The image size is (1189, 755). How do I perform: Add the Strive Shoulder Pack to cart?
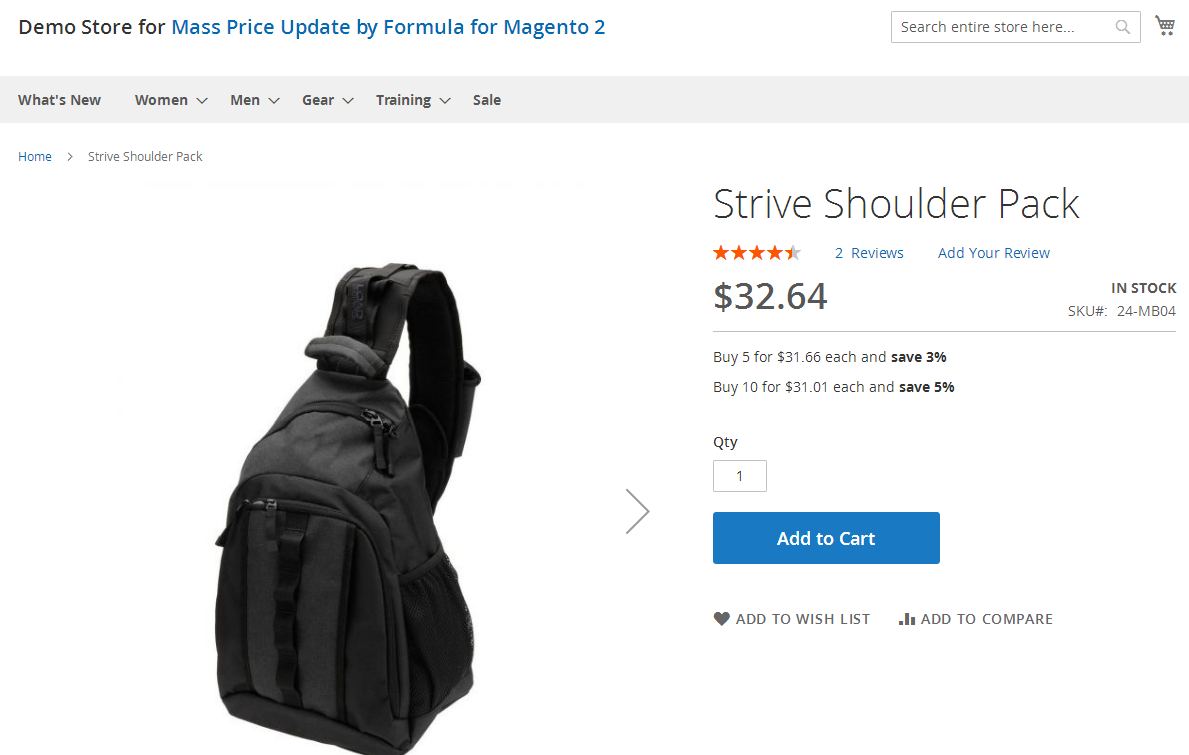[826, 538]
